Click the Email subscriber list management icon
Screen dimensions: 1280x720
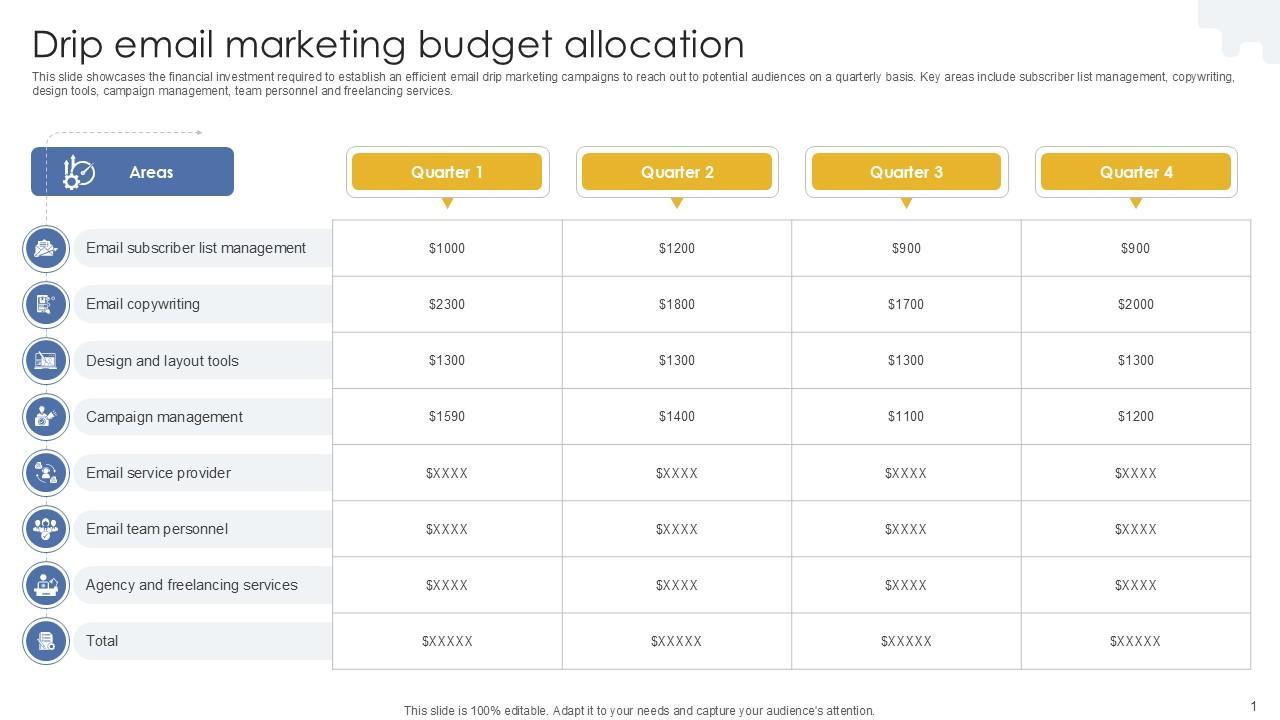pyautogui.click(x=46, y=248)
